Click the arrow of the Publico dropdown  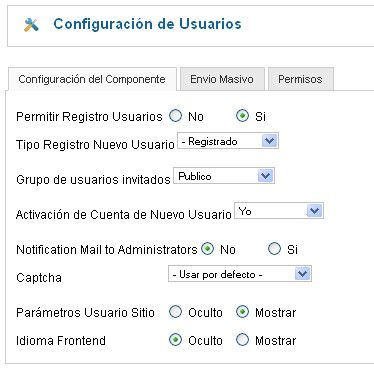point(266,176)
